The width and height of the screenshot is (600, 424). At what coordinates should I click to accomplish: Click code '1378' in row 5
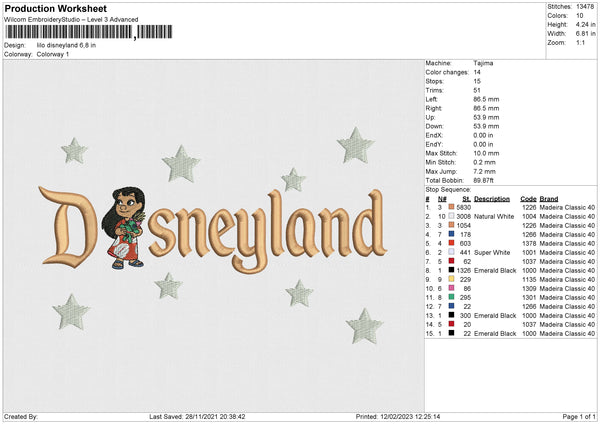[529, 243]
